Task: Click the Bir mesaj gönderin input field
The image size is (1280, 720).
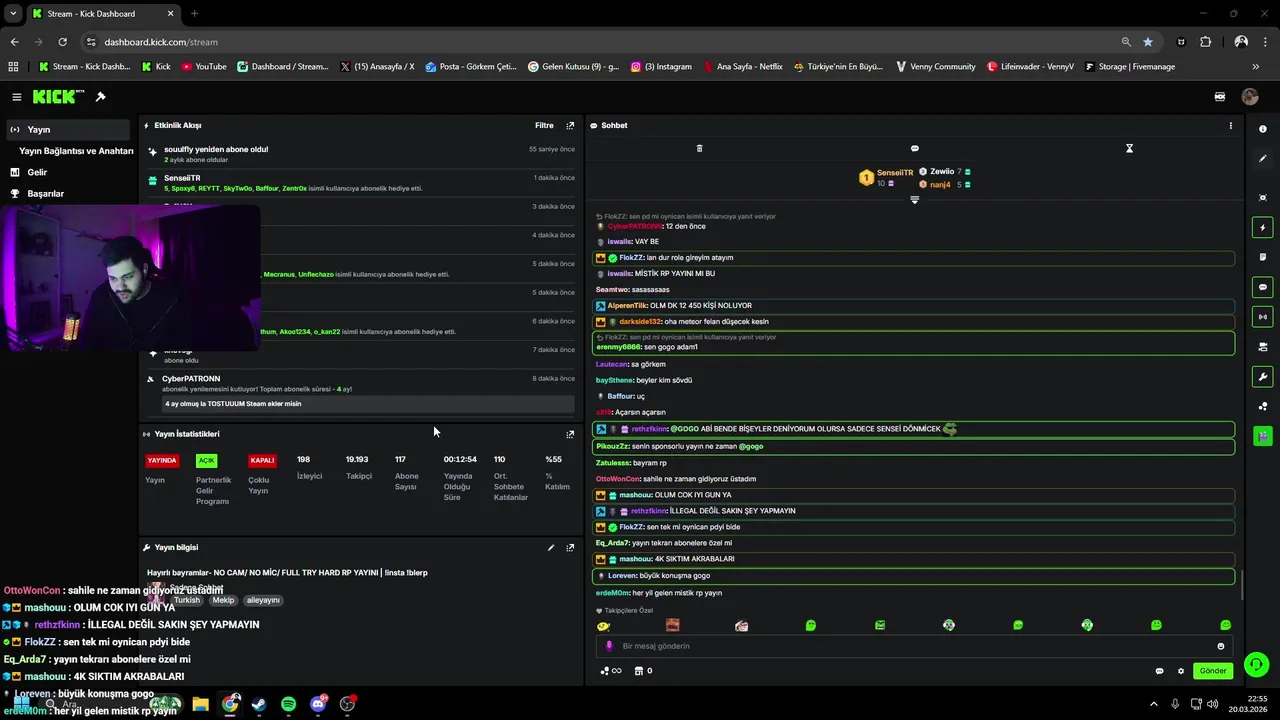Action: (915, 646)
